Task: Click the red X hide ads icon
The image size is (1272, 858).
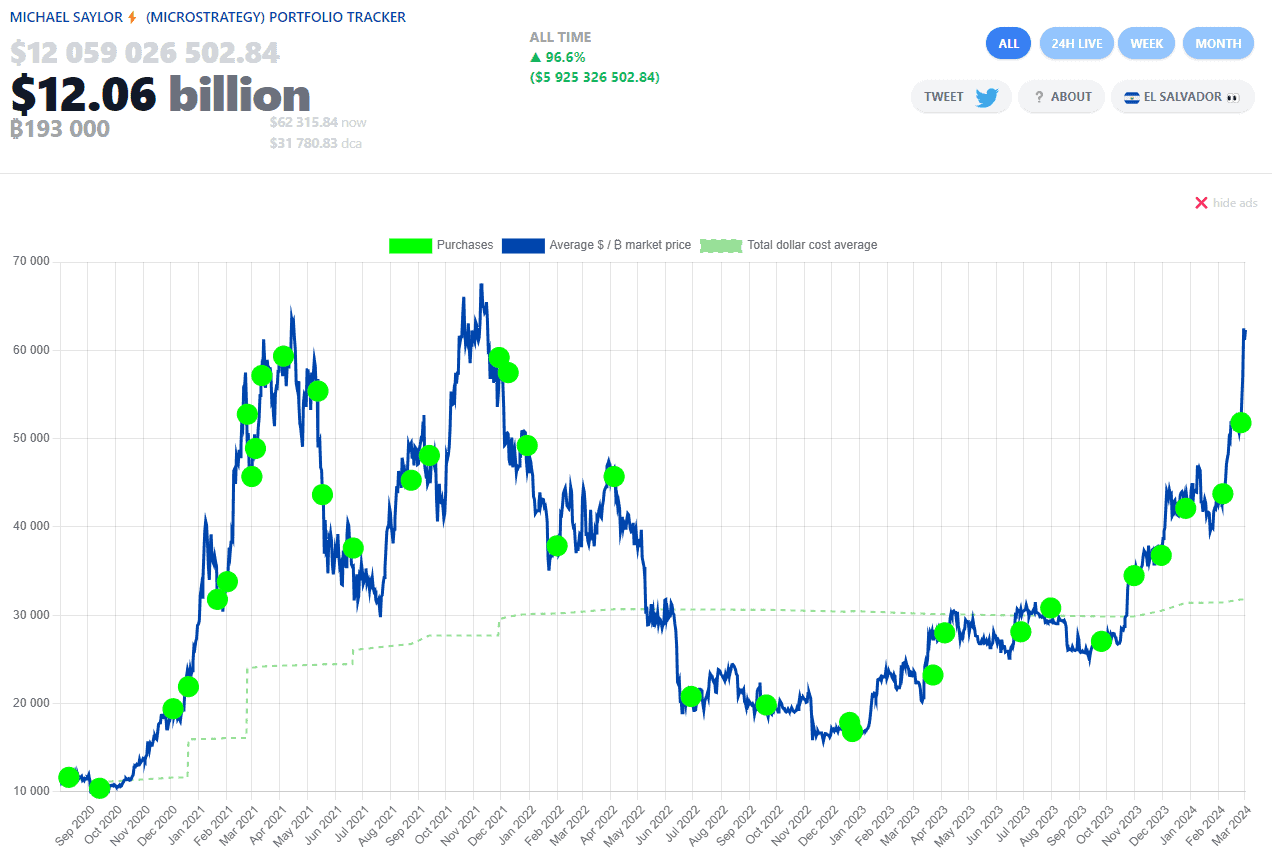Action: (1201, 203)
